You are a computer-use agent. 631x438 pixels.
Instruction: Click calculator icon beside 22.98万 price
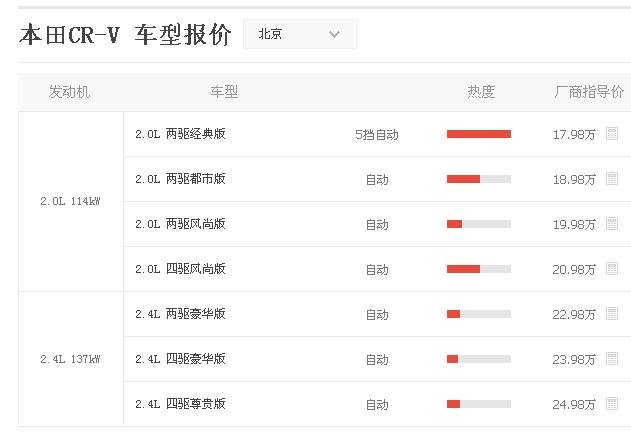click(612, 314)
